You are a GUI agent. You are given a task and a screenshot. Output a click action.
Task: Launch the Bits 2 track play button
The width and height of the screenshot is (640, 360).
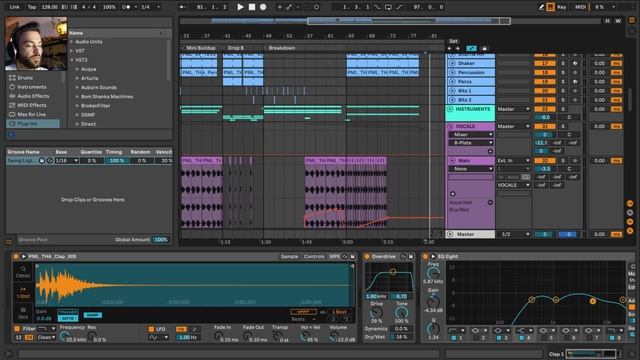click(x=452, y=100)
